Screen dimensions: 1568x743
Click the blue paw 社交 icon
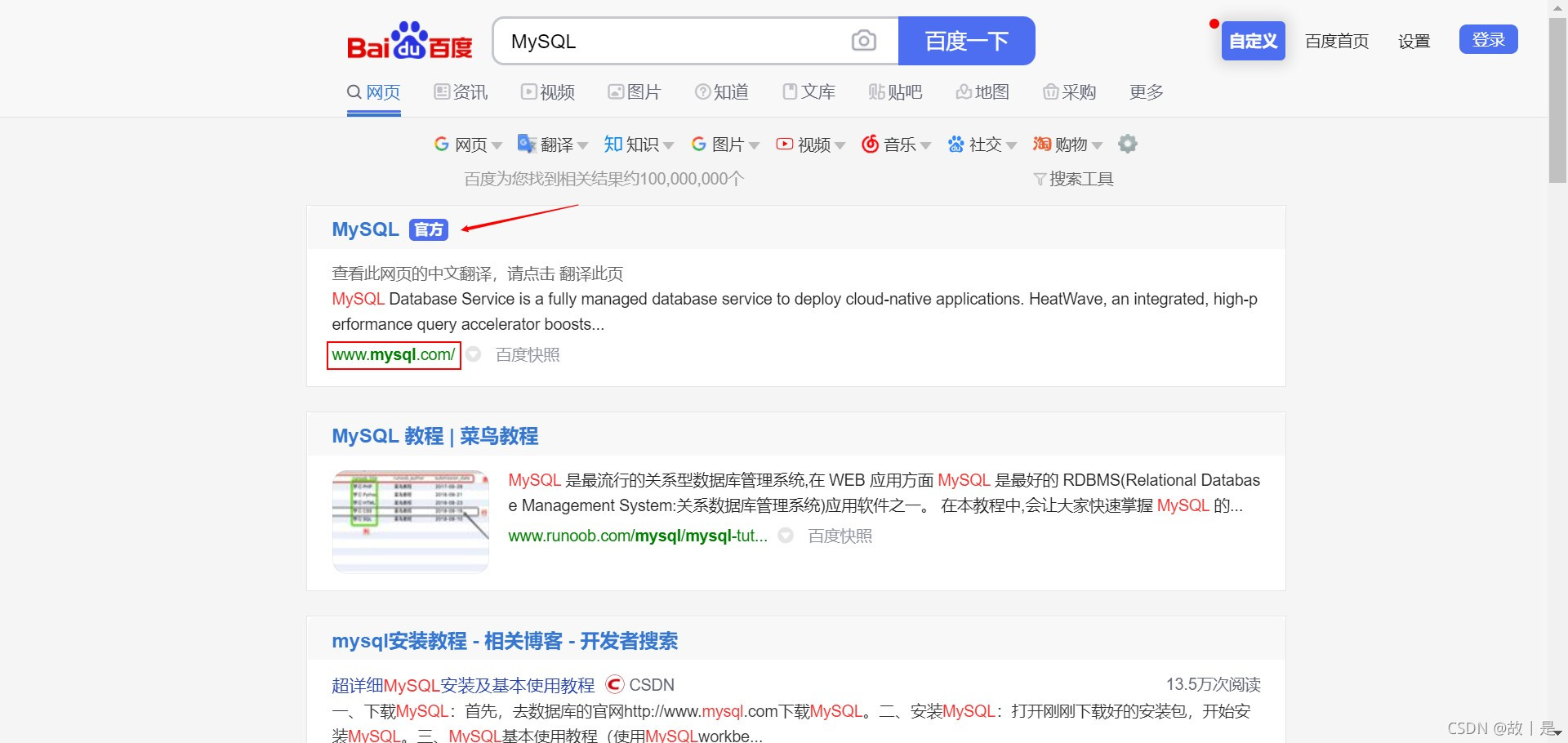pyautogui.click(x=956, y=145)
